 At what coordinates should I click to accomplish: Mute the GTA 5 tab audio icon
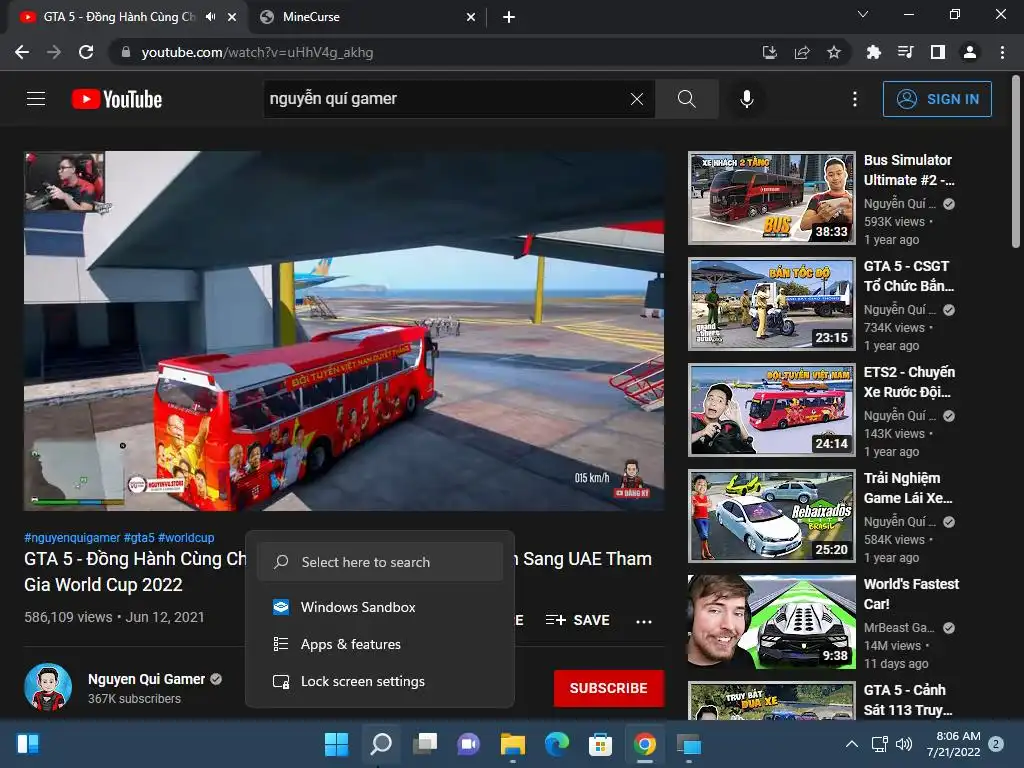point(210,17)
